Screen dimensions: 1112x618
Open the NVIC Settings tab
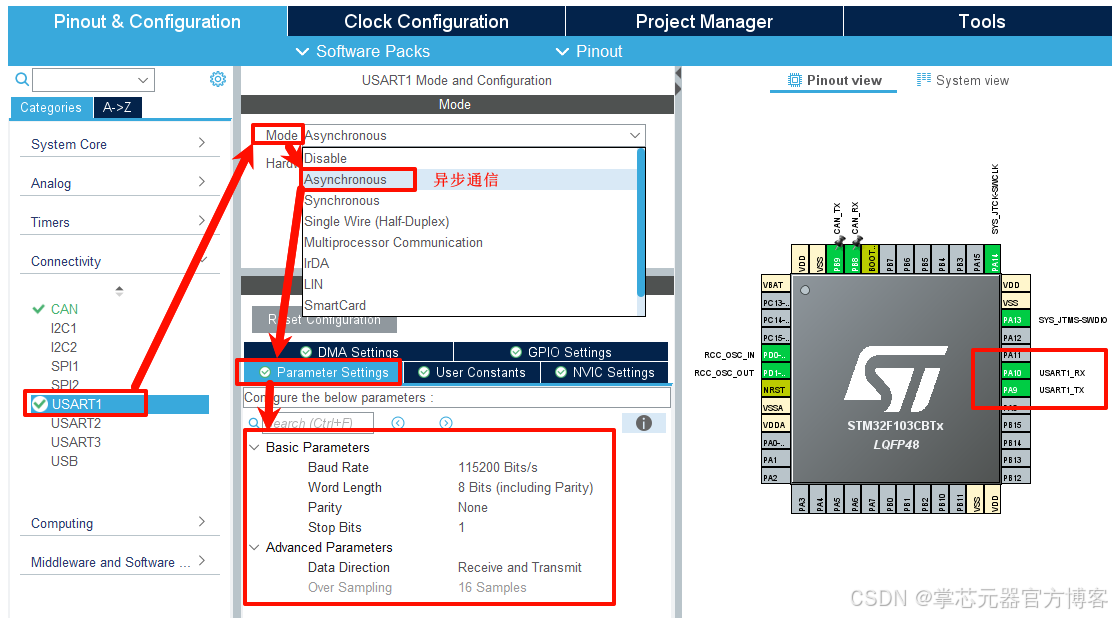coord(604,373)
